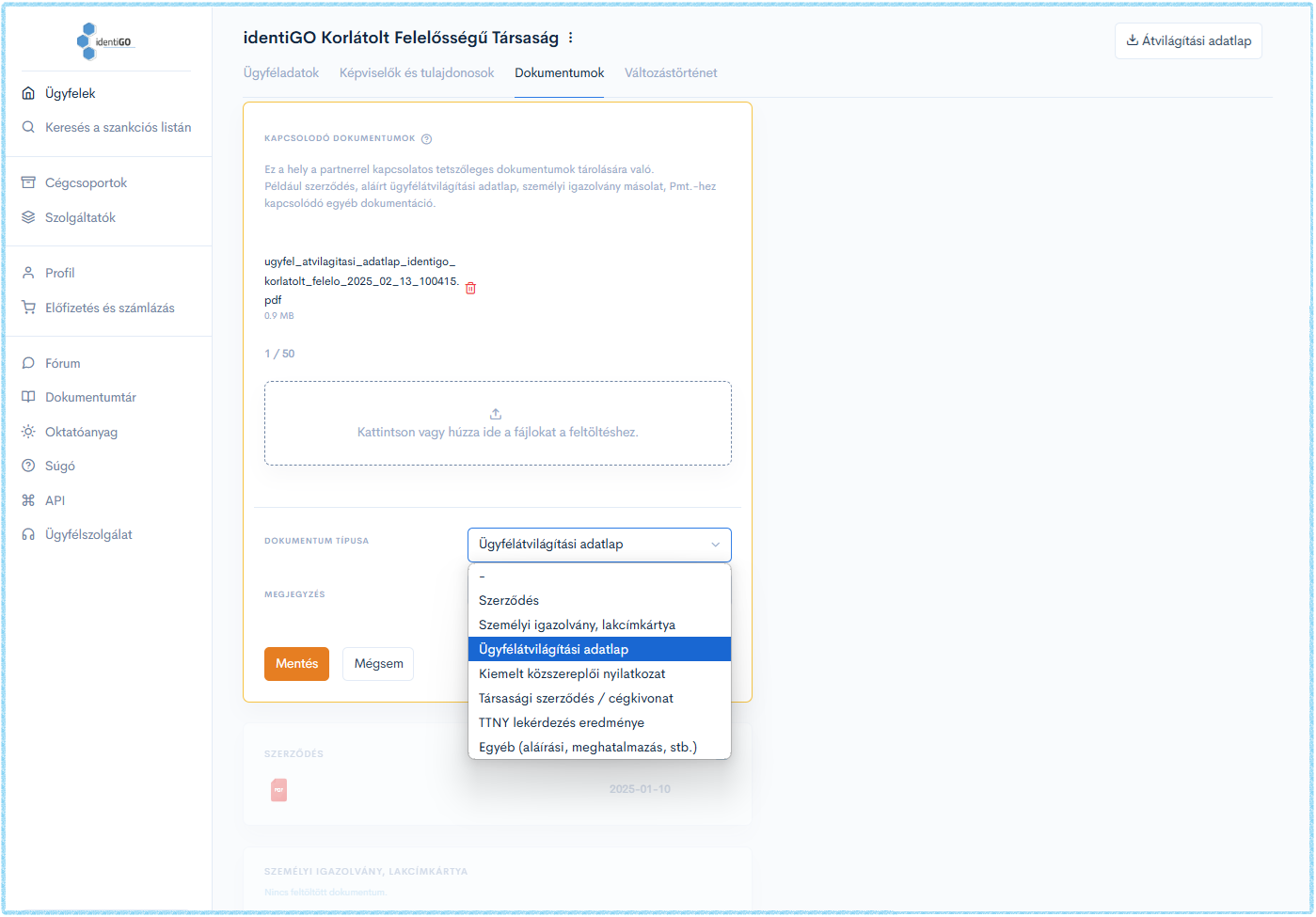Click the orange Mentés button
The height and width of the screenshot is (917, 1316).
[296, 664]
